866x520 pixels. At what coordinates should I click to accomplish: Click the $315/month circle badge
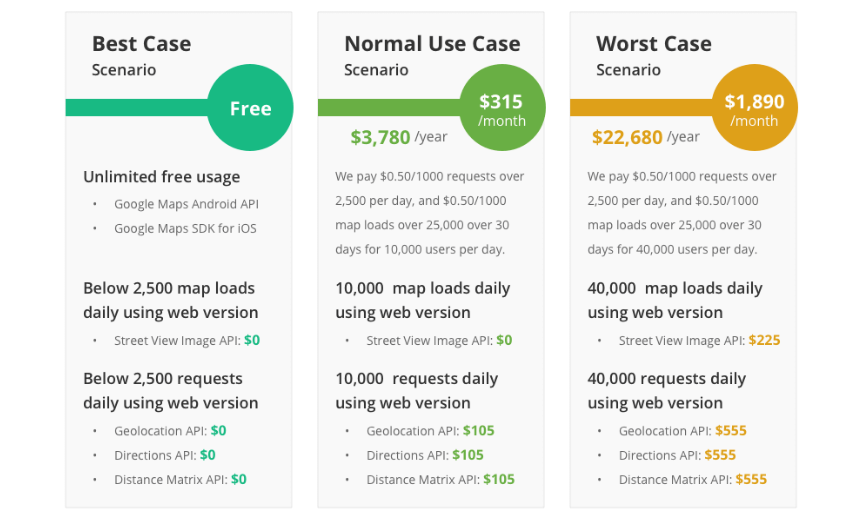pos(502,110)
